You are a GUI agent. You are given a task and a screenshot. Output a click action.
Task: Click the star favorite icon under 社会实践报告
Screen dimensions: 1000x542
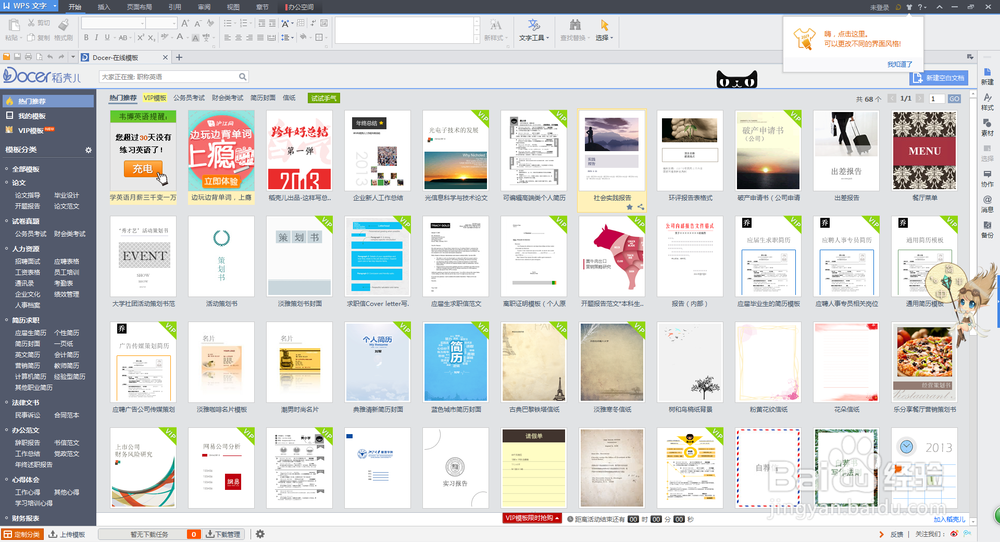click(629, 207)
